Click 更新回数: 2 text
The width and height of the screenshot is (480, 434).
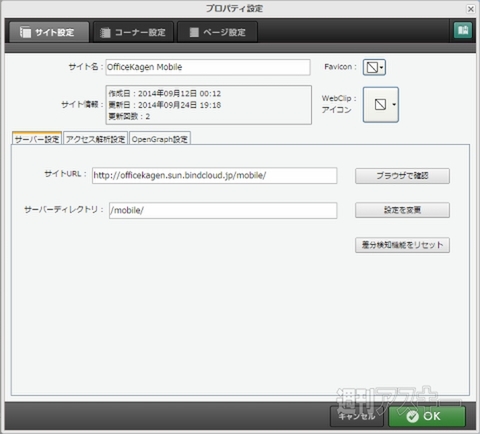129,116
